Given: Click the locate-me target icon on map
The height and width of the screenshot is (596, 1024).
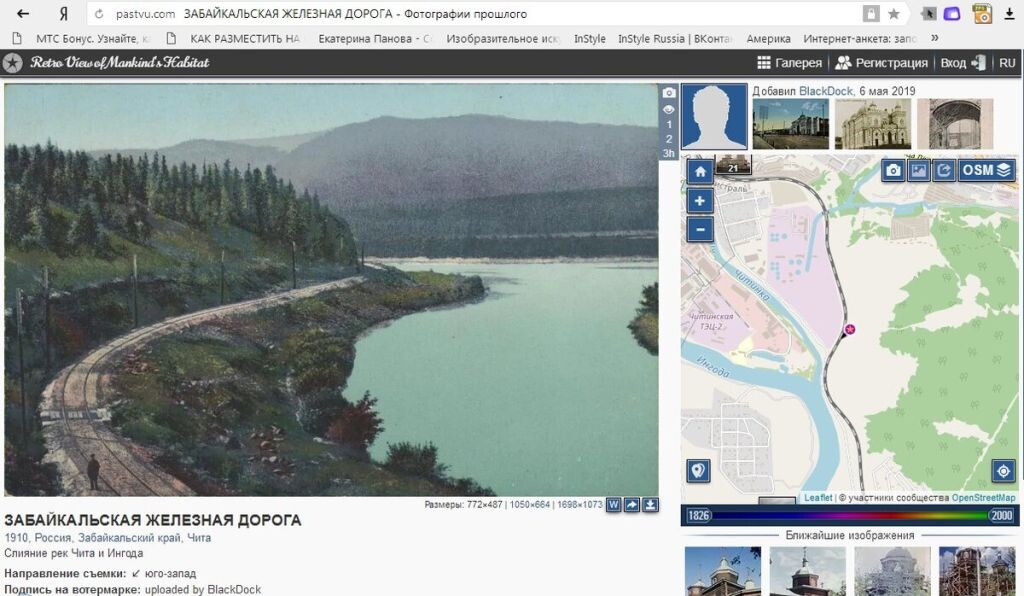Looking at the screenshot, I should (1003, 471).
